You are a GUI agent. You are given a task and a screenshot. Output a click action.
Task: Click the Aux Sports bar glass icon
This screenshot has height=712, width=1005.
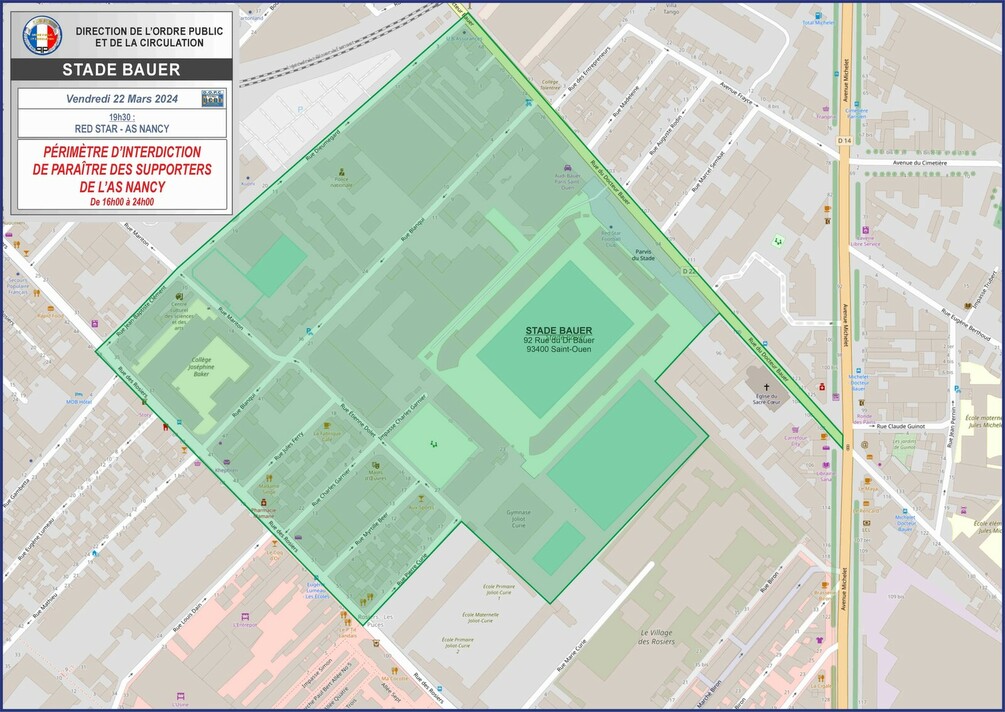pyautogui.click(x=421, y=498)
